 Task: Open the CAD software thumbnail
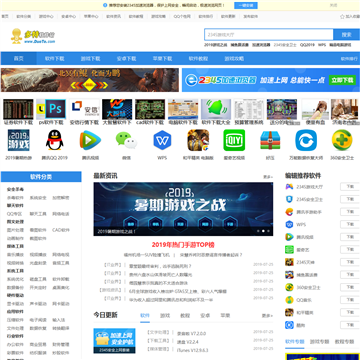(150, 109)
